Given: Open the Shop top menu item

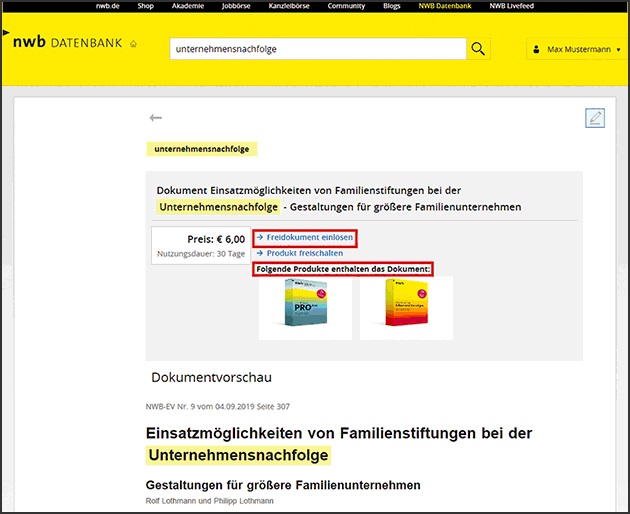Looking at the screenshot, I should [148, 7].
